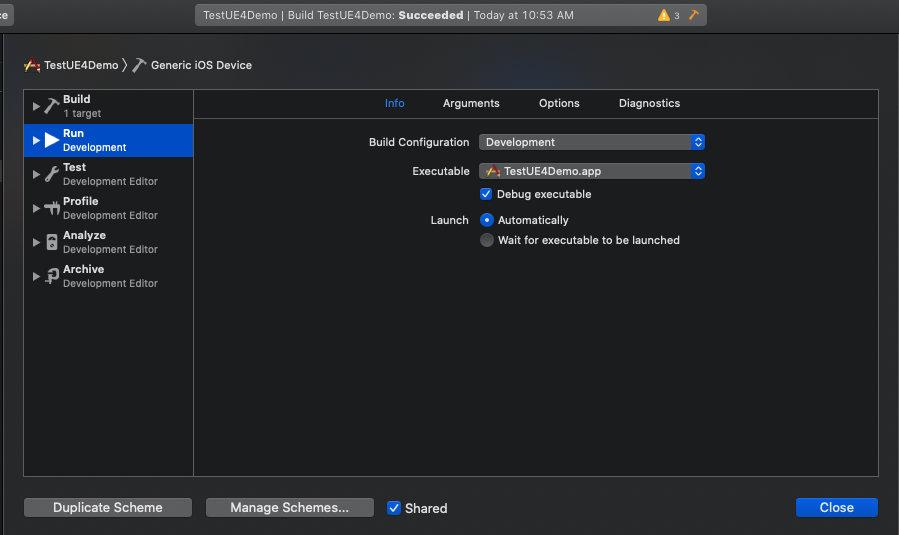Click the yellow warning icon in title bar
The height and width of the screenshot is (535, 899).
click(x=664, y=15)
